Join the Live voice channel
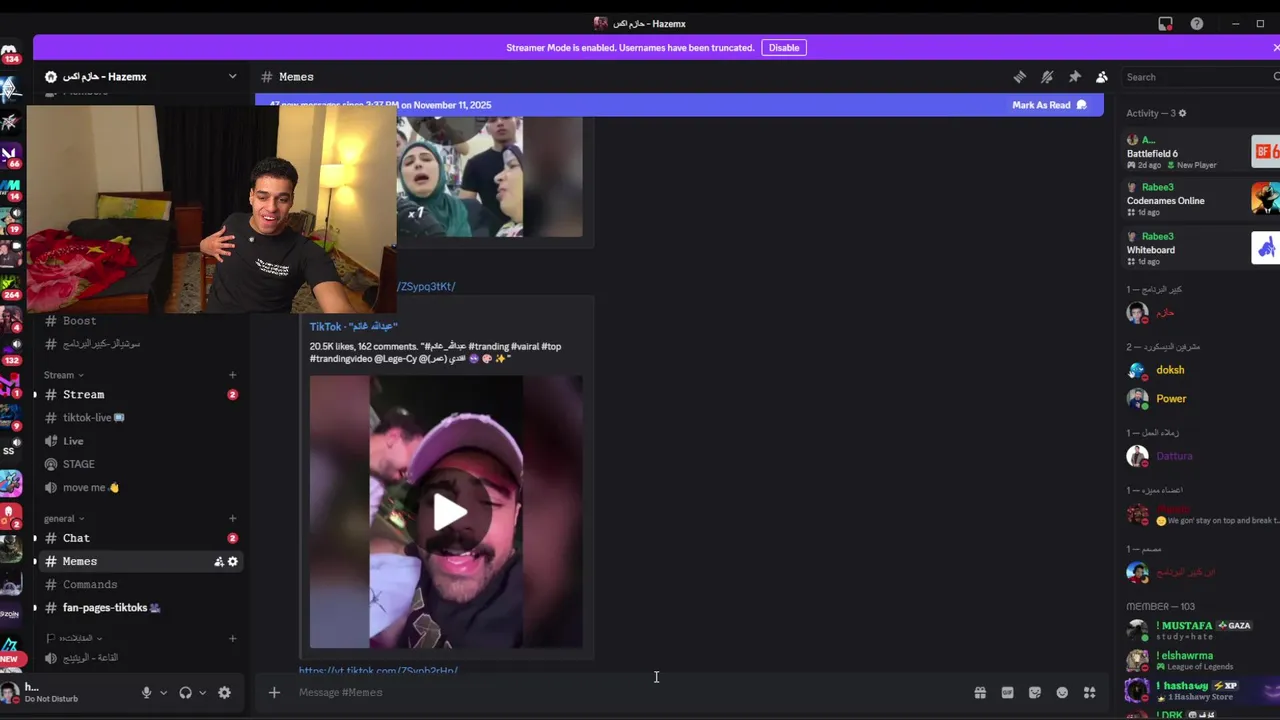This screenshot has width=1280, height=720. [x=140, y=441]
